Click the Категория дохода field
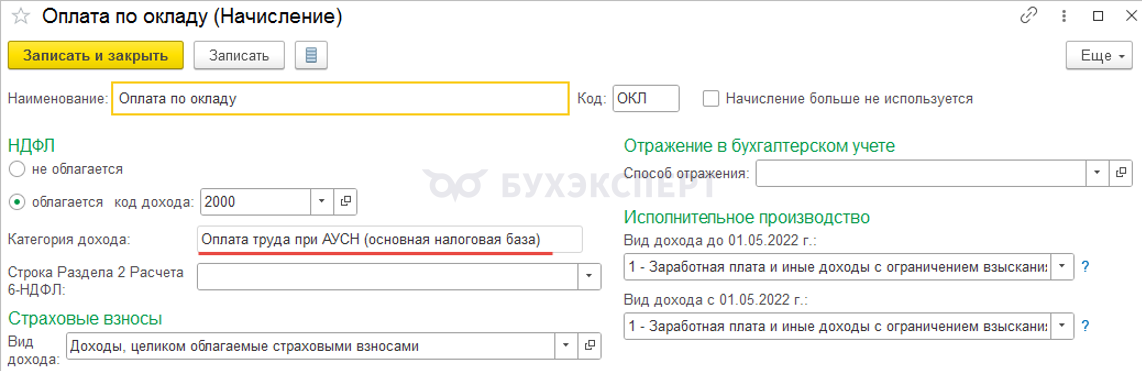This screenshot has height=371, width=1142. [x=390, y=240]
